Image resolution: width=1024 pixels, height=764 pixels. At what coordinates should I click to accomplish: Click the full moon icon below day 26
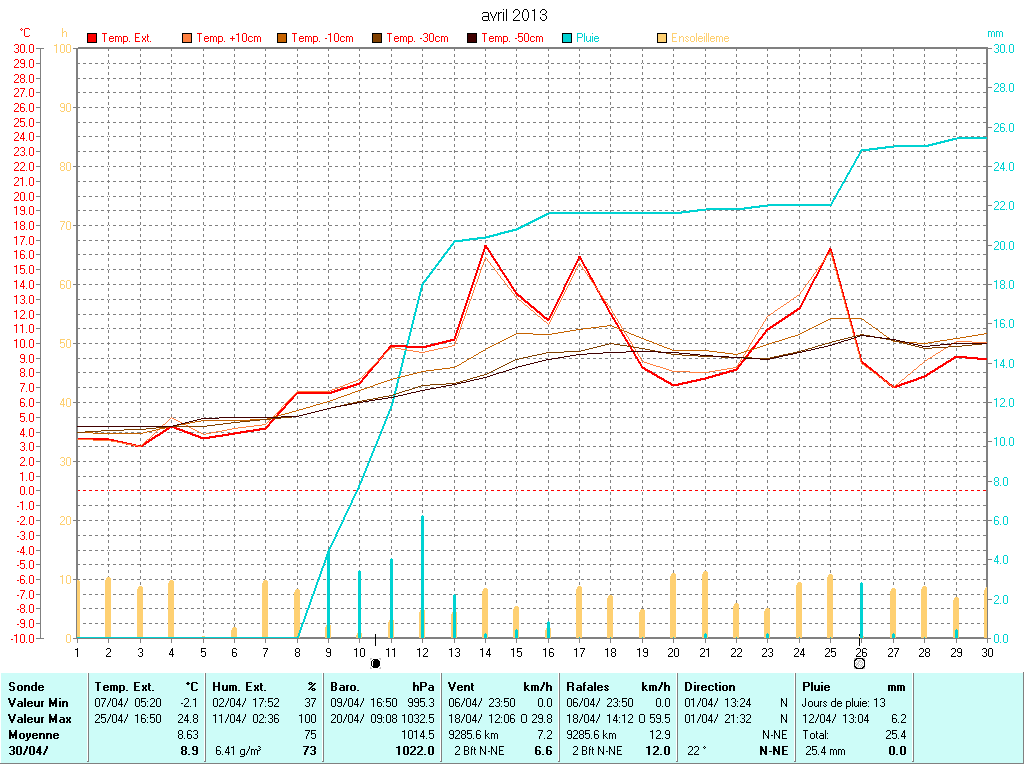click(x=859, y=663)
